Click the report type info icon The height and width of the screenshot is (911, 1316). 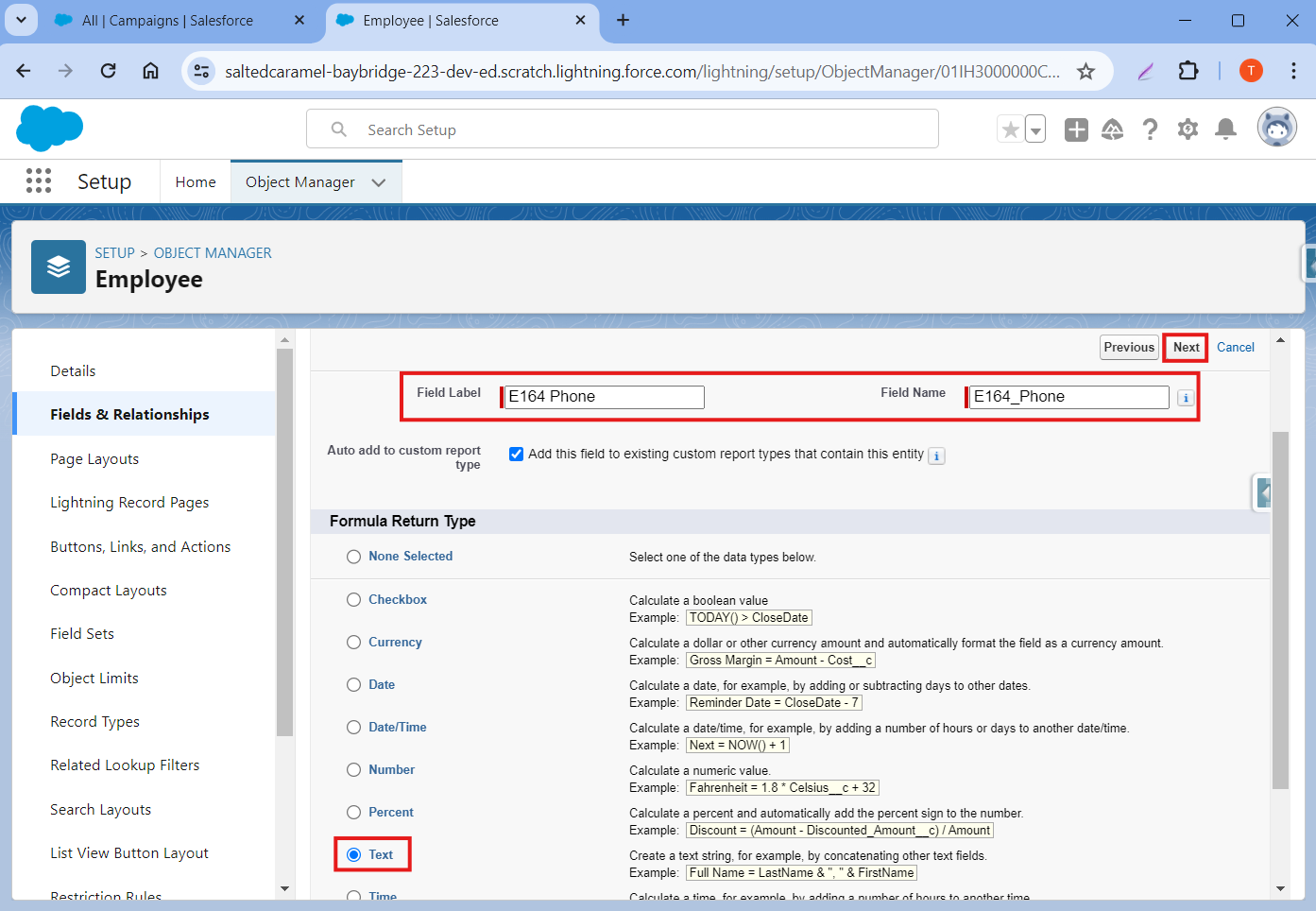[936, 455]
